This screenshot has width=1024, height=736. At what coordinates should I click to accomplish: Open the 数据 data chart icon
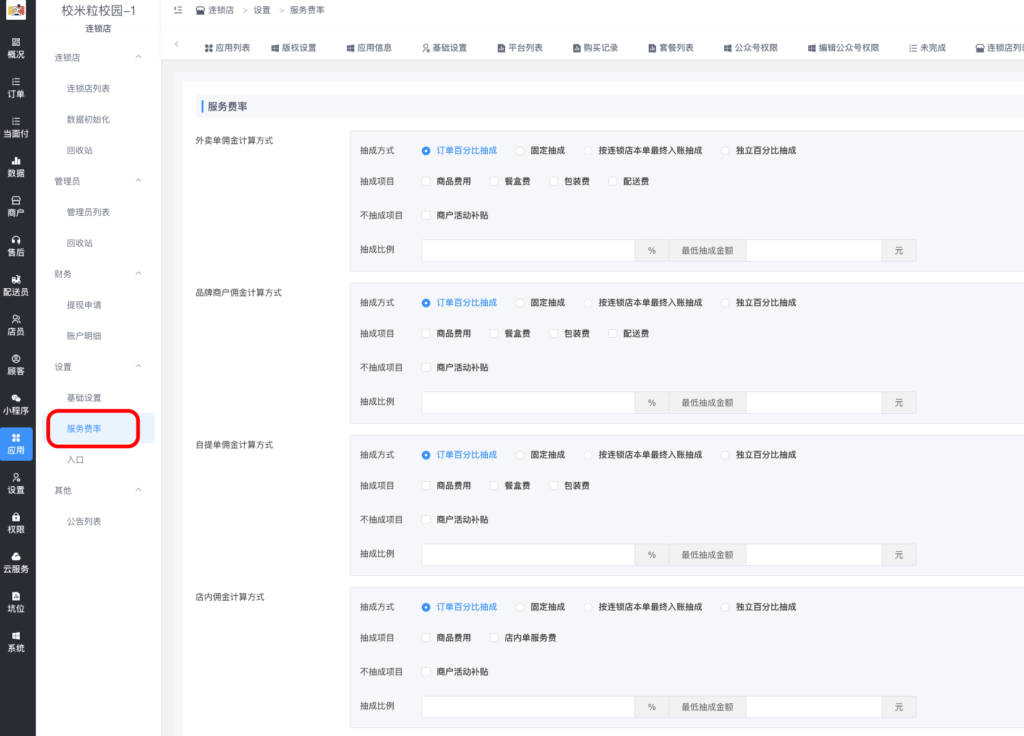16,166
